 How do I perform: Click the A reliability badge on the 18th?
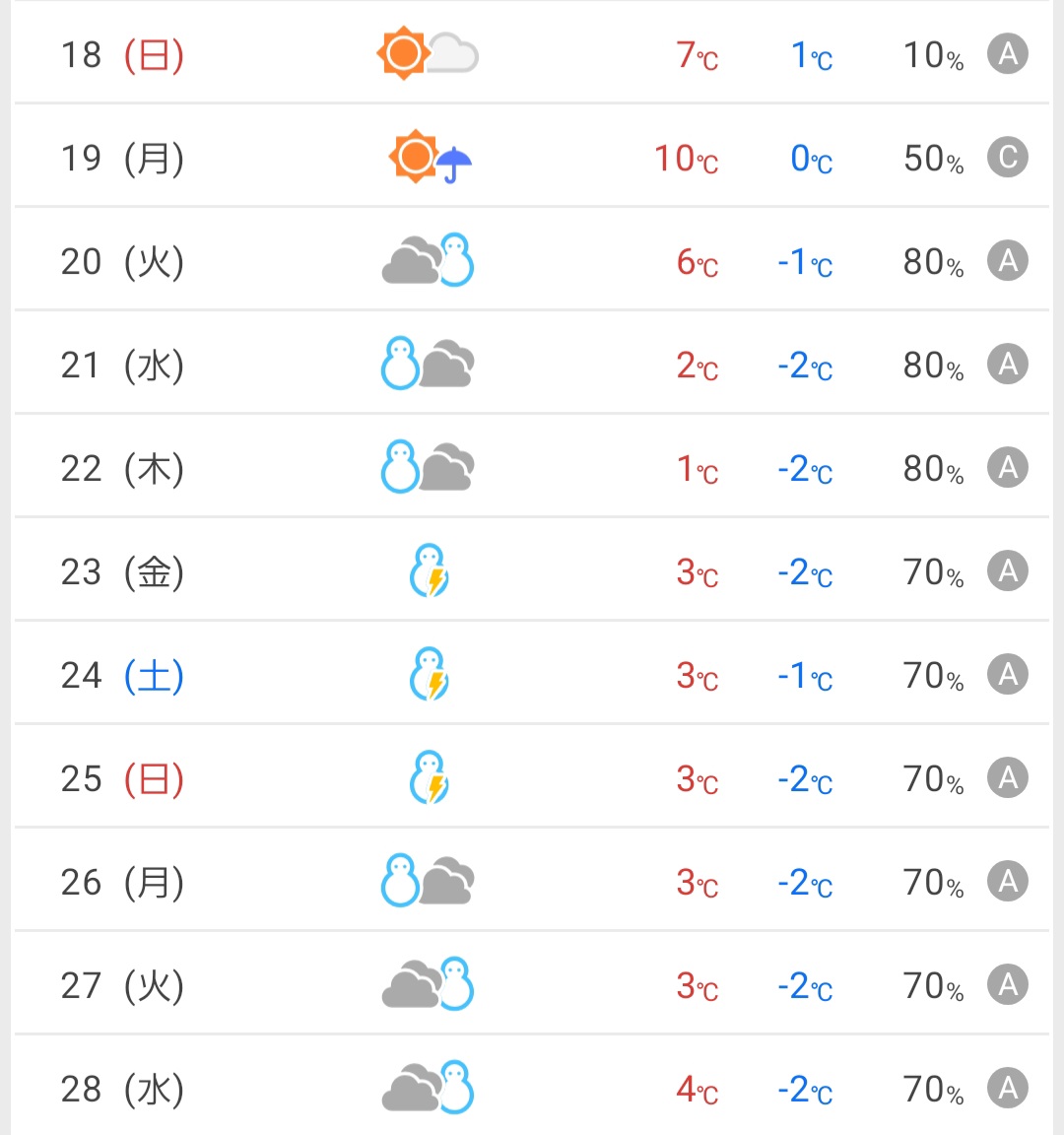tap(1008, 54)
